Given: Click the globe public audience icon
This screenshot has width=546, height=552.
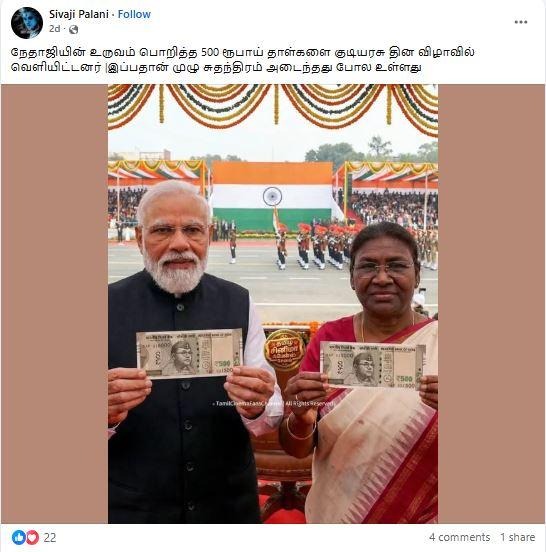Looking at the screenshot, I should [x=74, y=30].
